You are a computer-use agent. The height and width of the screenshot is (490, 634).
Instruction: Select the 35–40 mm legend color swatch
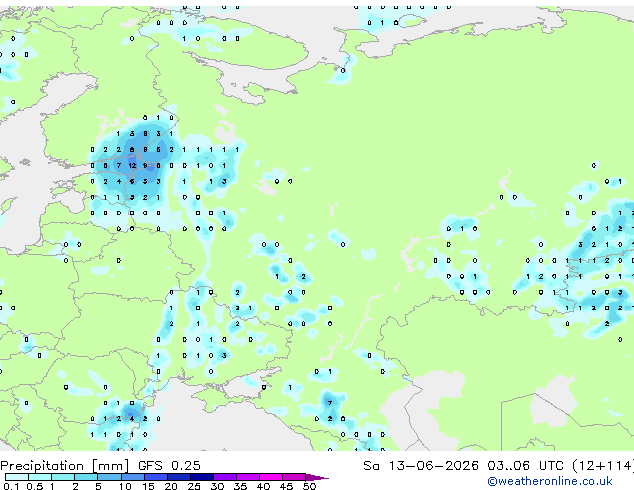point(247,477)
